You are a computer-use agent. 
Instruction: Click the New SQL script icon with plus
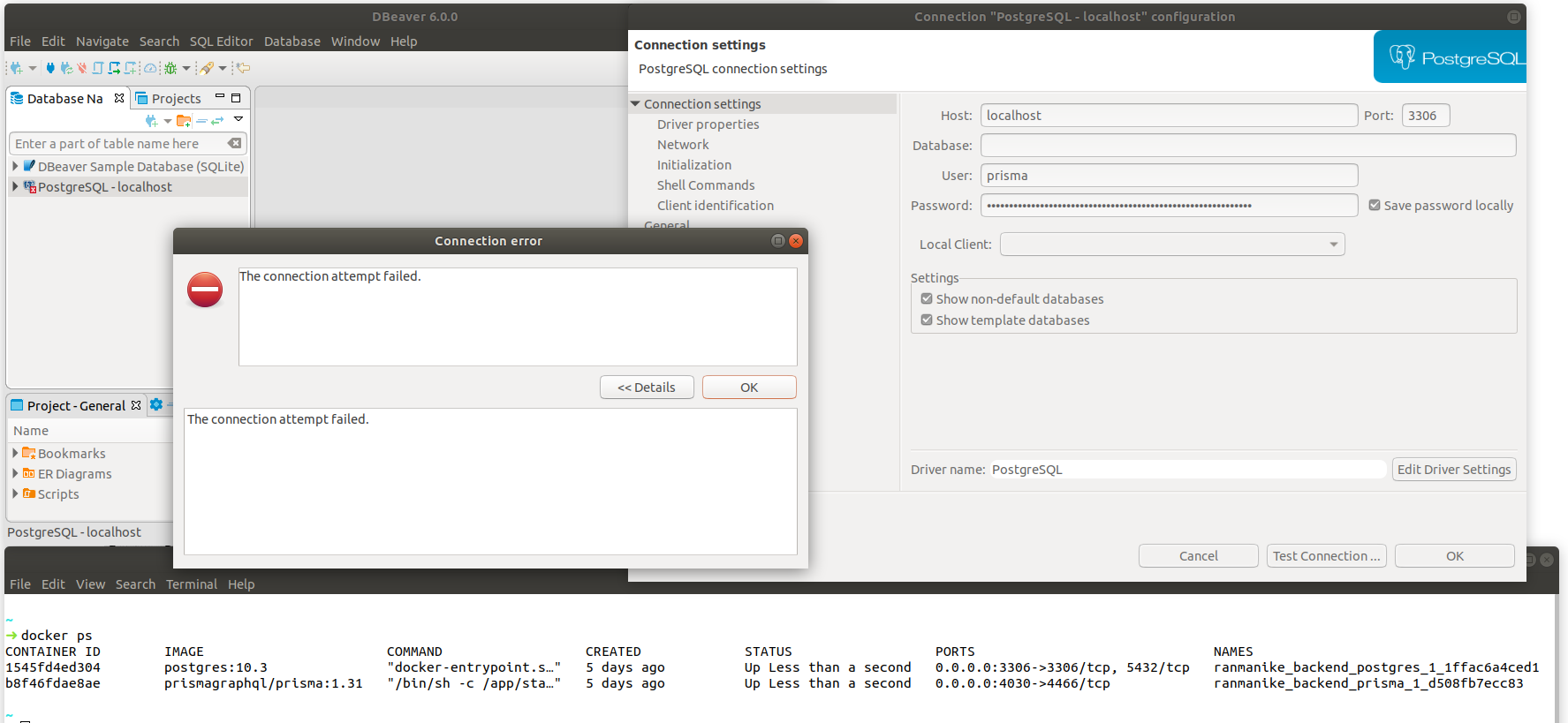131,68
